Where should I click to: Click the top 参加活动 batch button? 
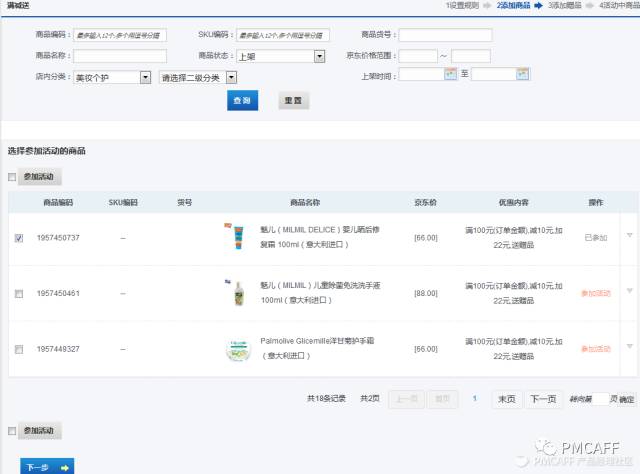[x=40, y=177]
